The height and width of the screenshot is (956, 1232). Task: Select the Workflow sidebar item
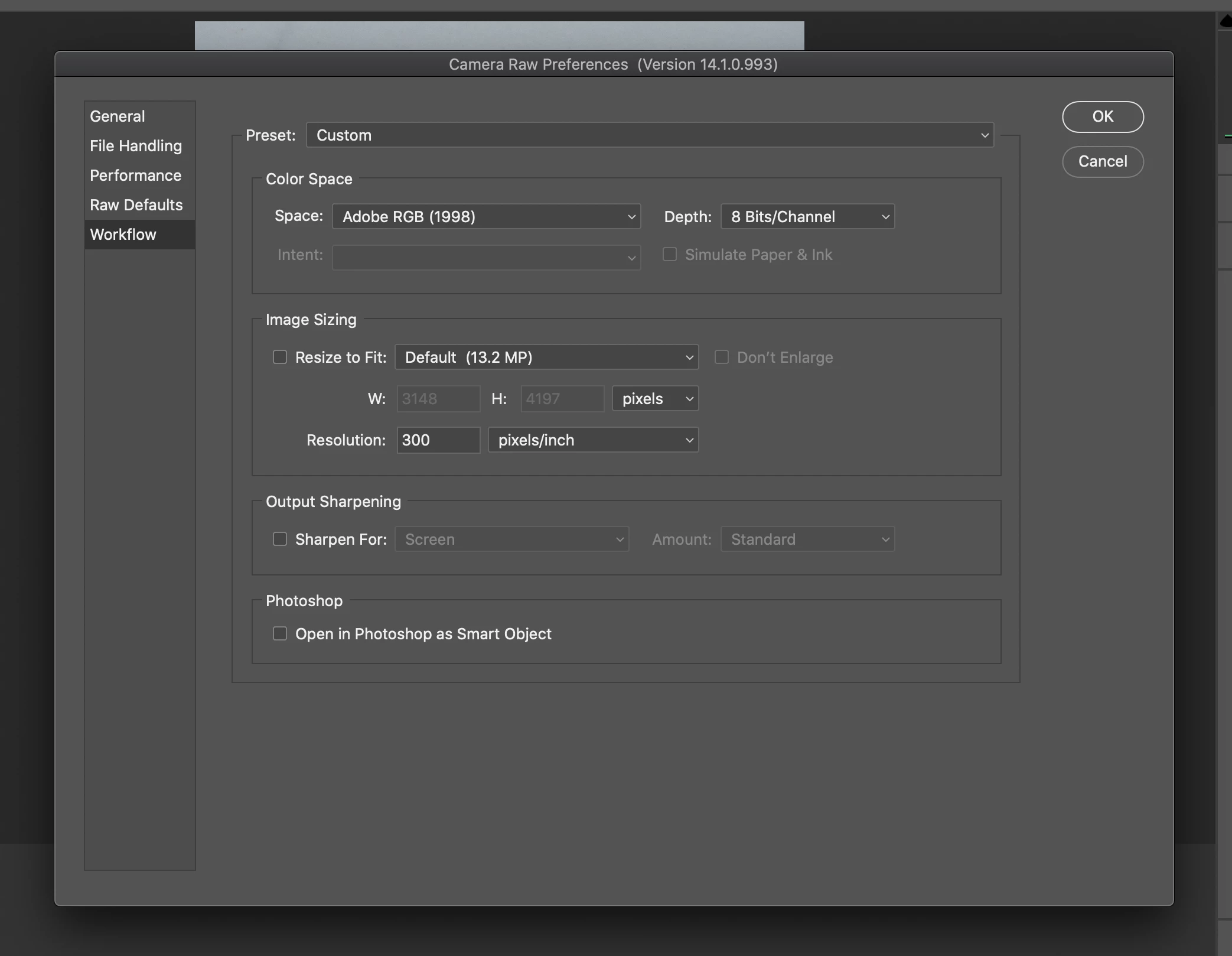pos(123,235)
